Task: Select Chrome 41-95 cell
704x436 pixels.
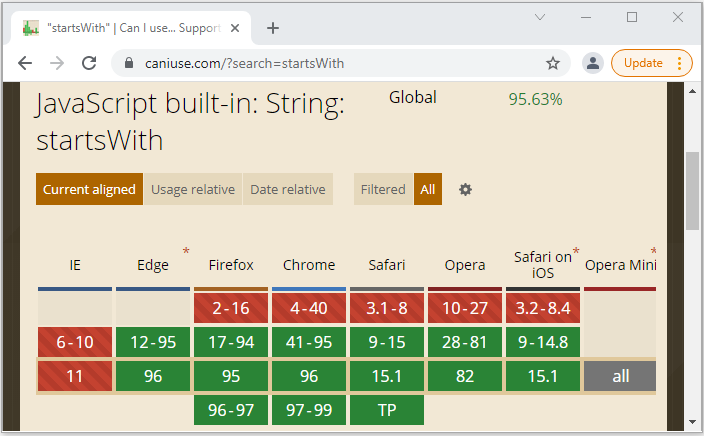Action: [x=309, y=342]
